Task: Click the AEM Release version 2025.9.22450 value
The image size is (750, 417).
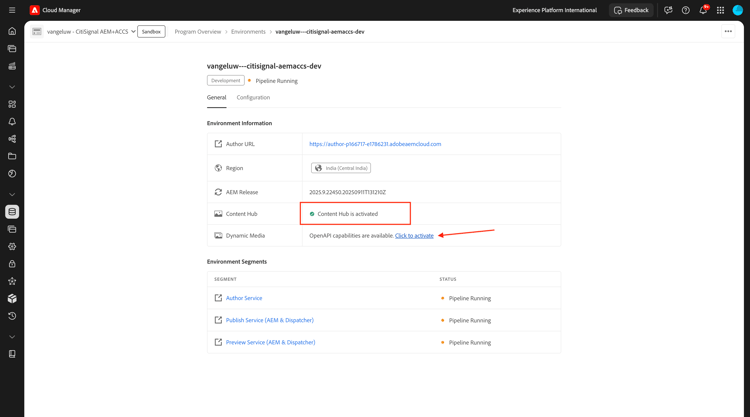Action: [x=347, y=192]
